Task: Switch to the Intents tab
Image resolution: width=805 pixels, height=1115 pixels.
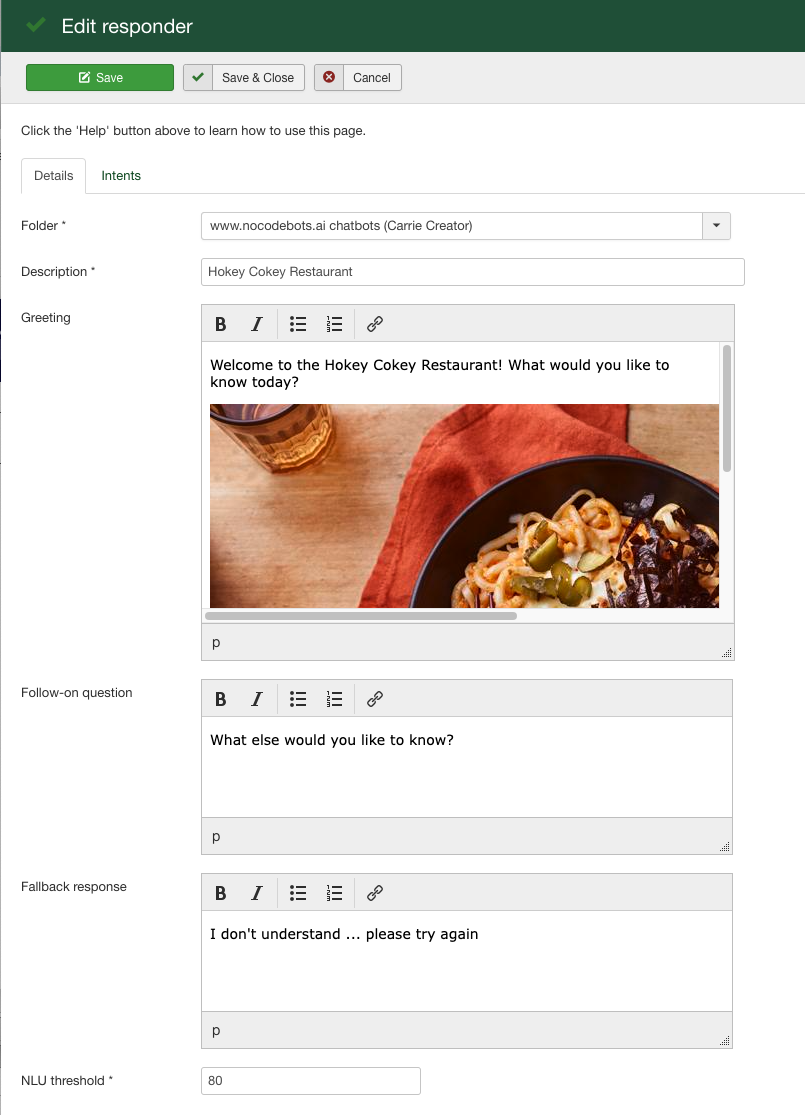Action: coord(121,176)
